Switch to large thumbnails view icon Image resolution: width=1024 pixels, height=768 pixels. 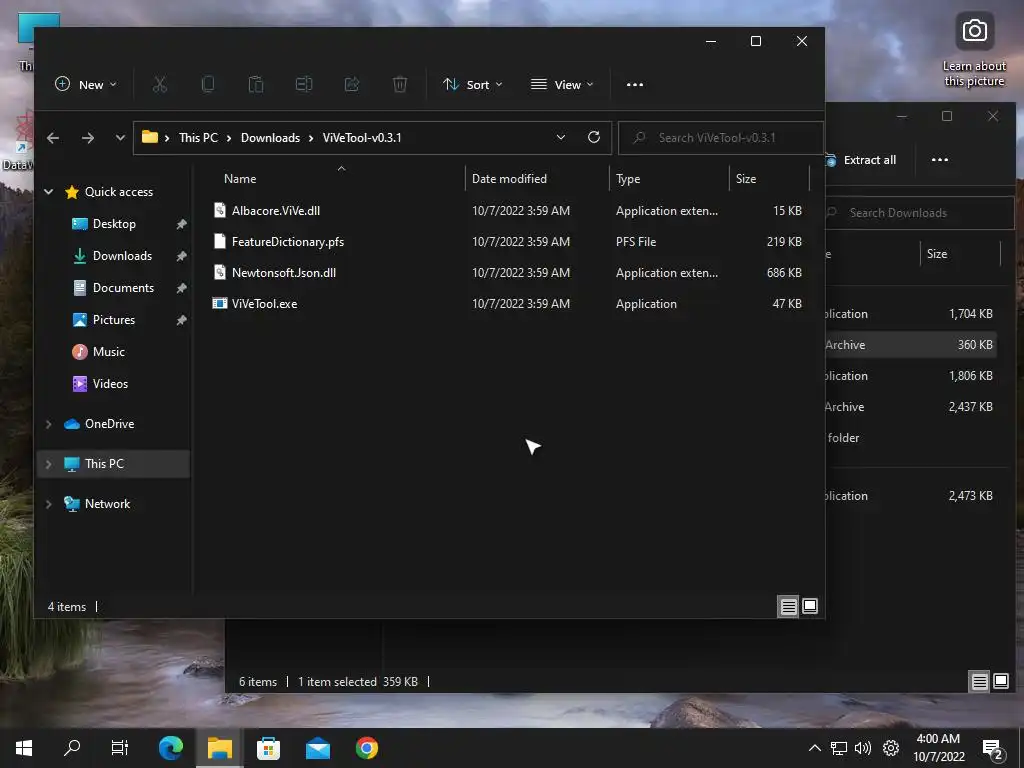pyautogui.click(x=810, y=607)
